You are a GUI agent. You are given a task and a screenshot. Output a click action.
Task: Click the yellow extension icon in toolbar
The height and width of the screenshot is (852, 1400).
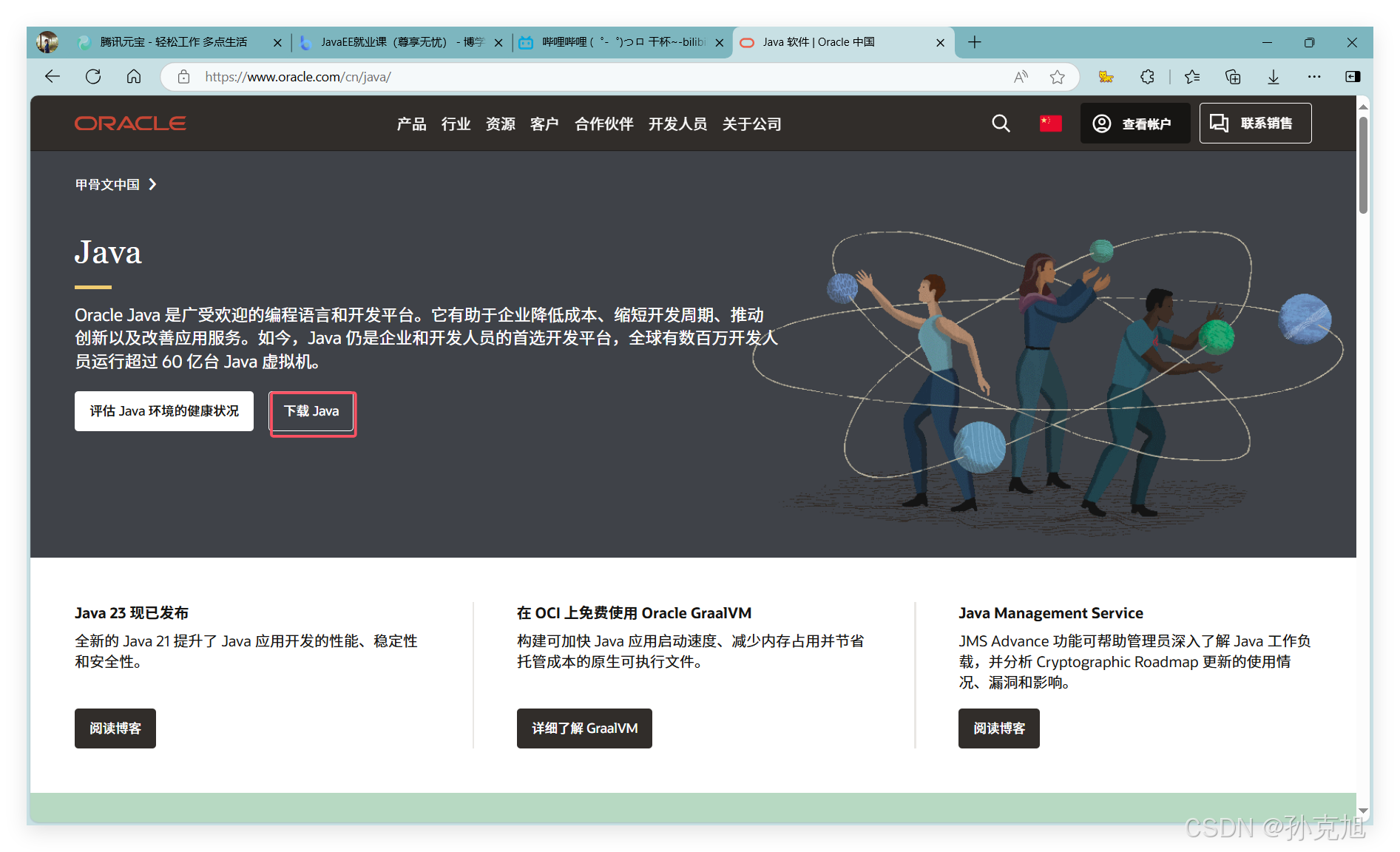coord(1106,77)
